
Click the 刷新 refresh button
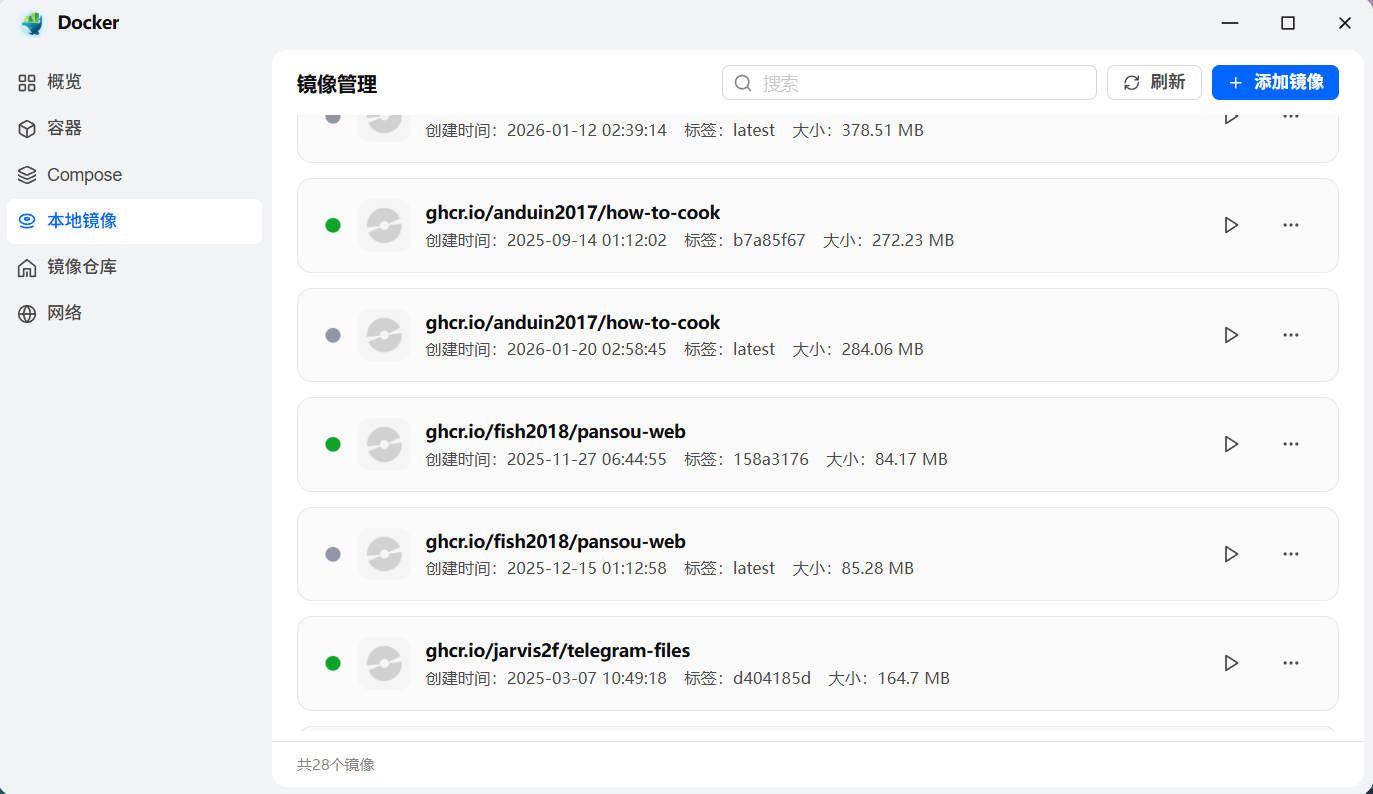tap(1154, 82)
